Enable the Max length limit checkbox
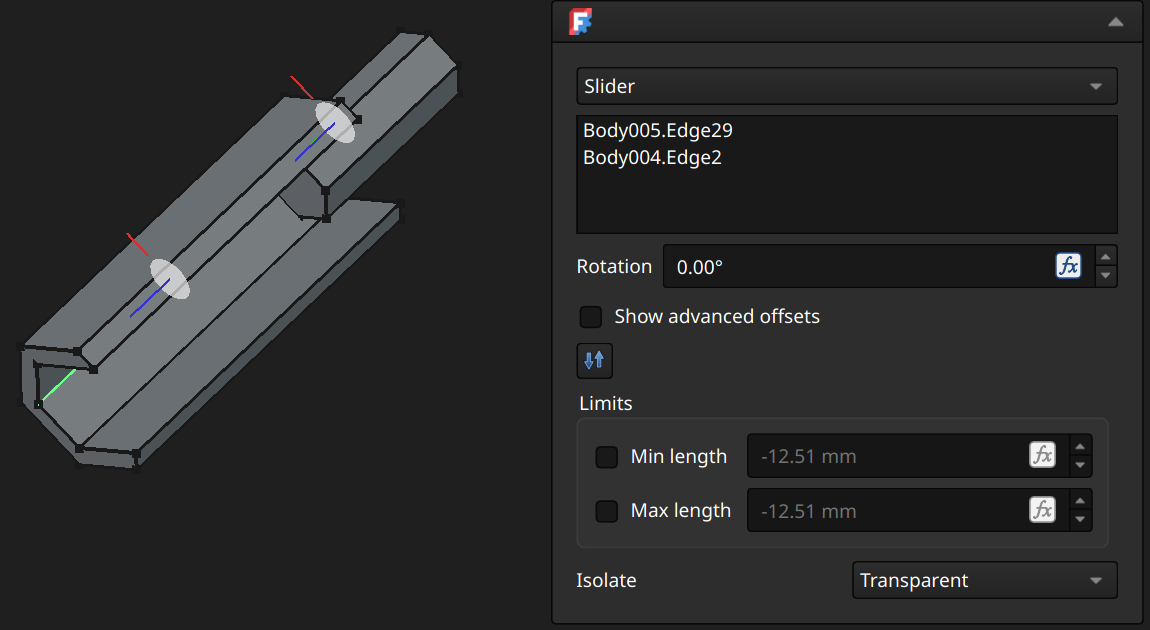Image resolution: width=1150 pixels, height=630 pixels. (607, 511)
